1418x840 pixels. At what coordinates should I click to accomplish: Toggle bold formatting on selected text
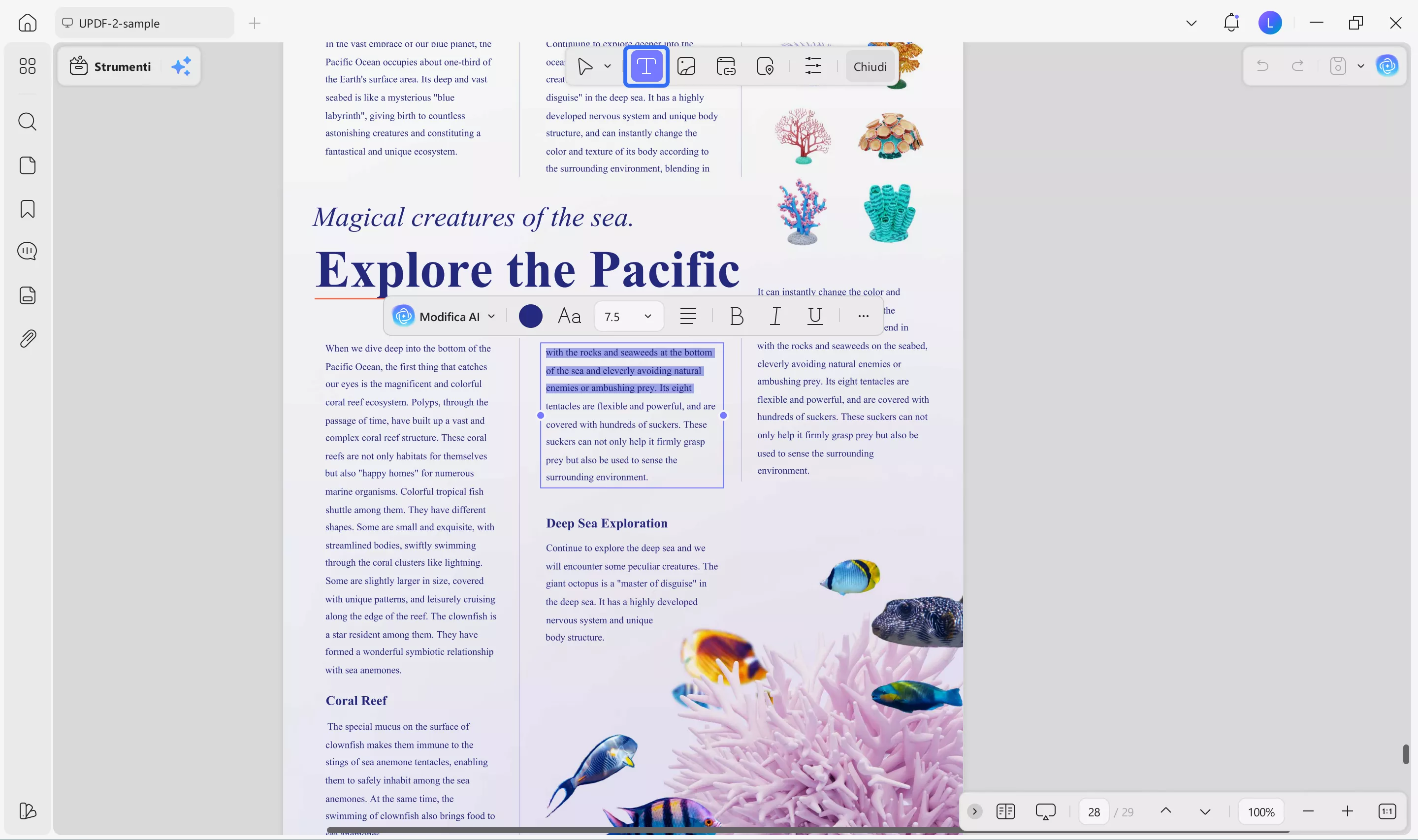point(736,316)
